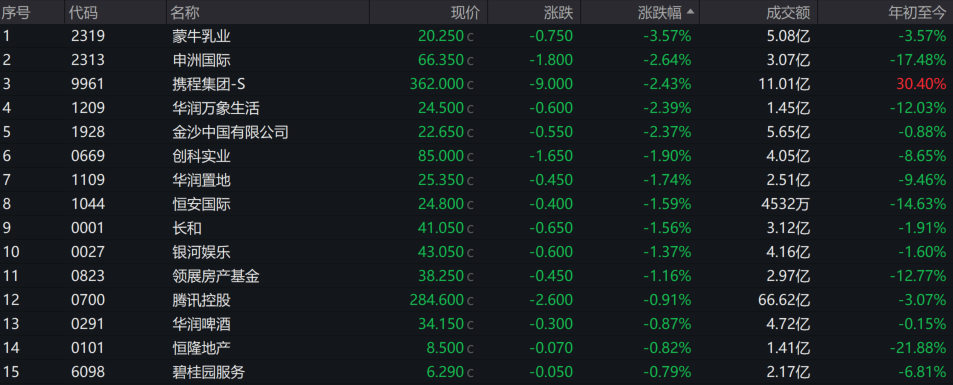Image resolution: width=953 pixels, height=385 pixels.
Task: Click the 代码 column header
Action: (83, 12)
